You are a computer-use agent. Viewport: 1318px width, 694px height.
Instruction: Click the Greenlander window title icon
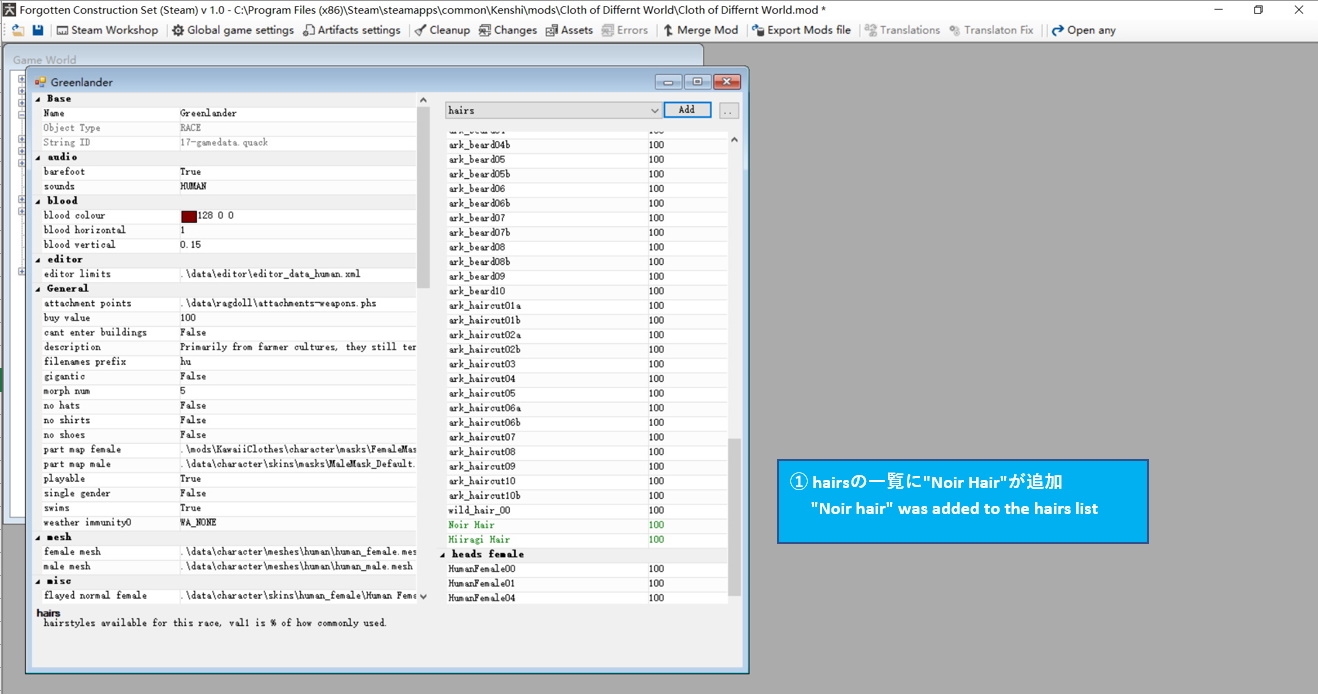tap(41, 82)
